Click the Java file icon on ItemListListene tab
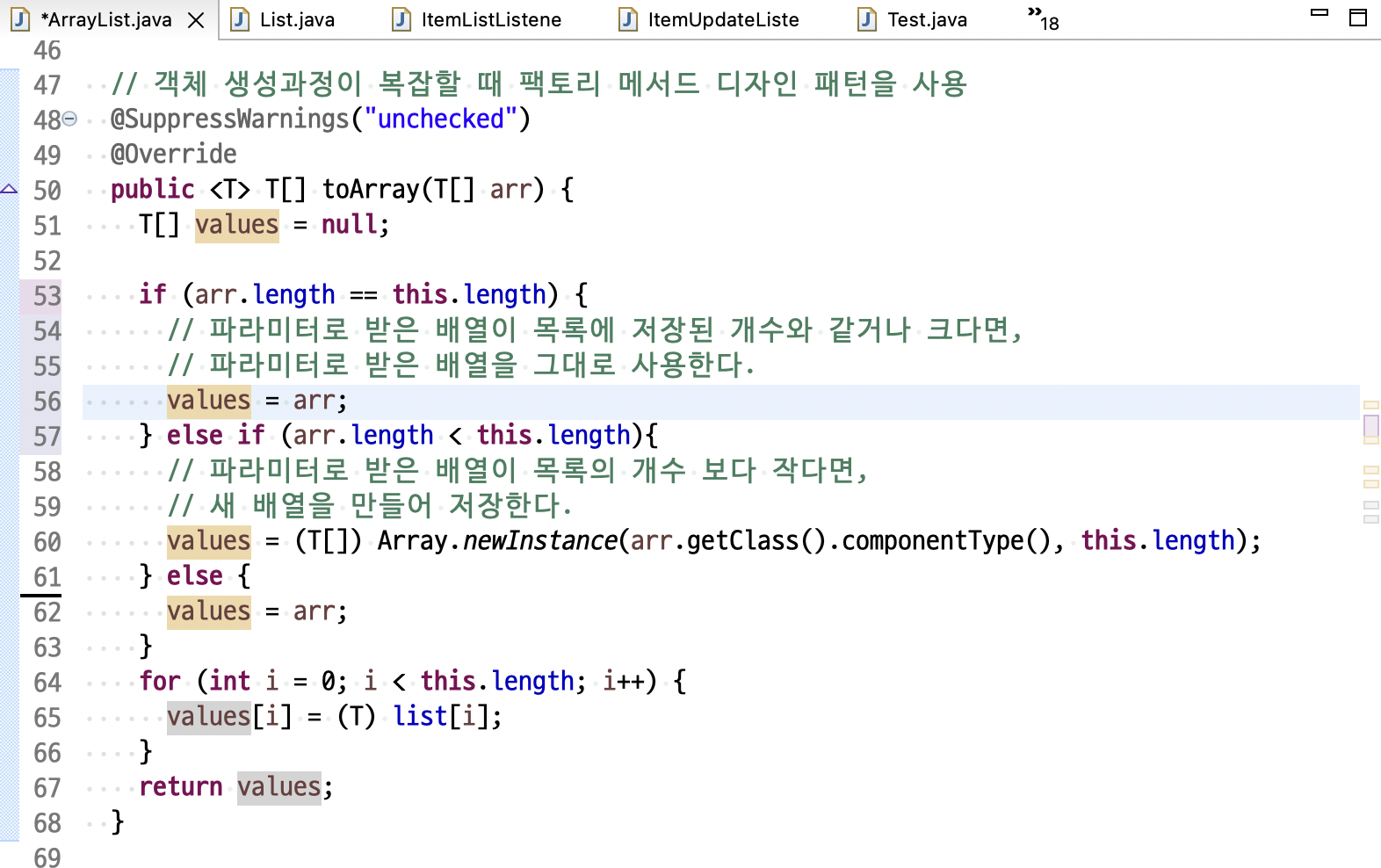 pos(401,19)
